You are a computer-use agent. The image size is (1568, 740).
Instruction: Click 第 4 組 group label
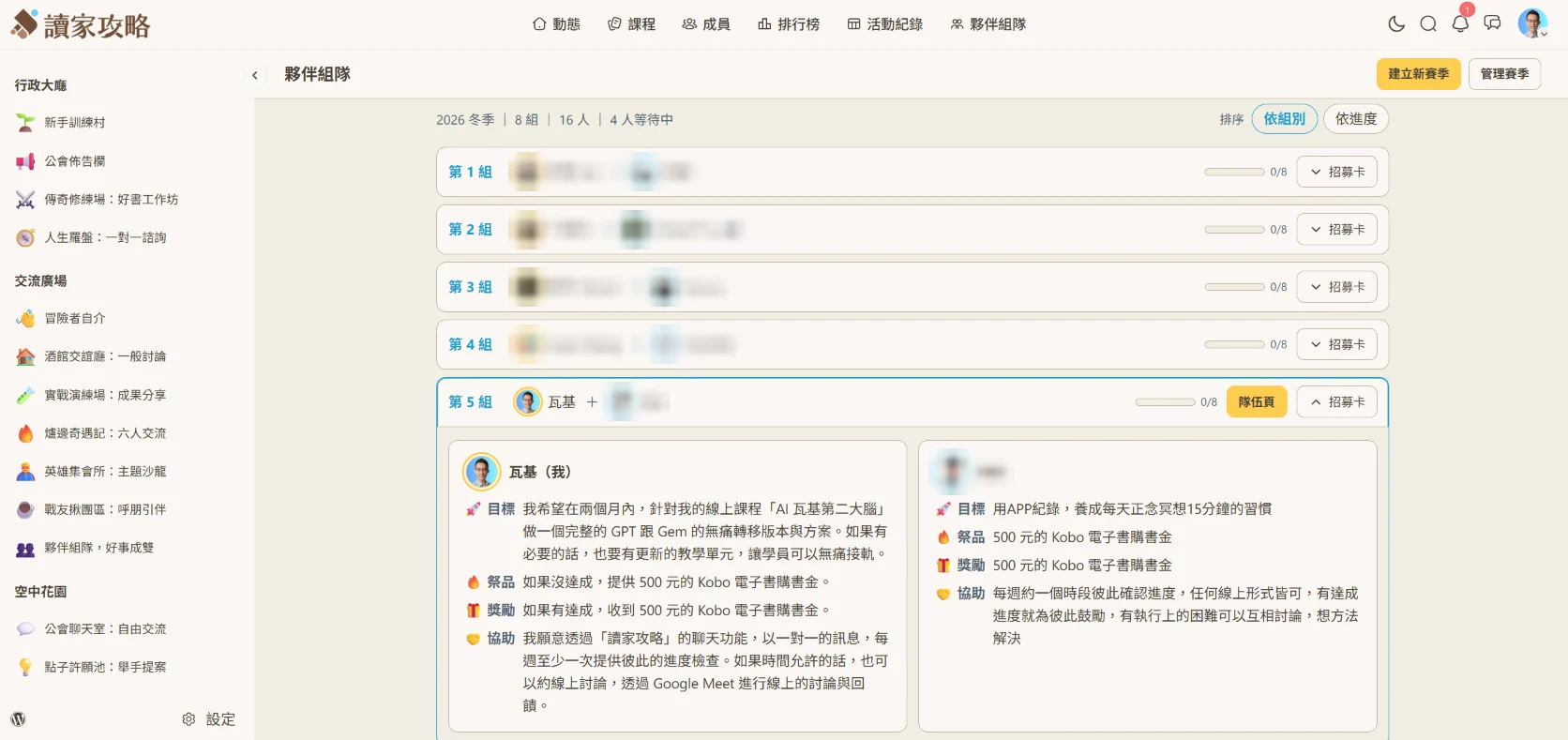470,344
